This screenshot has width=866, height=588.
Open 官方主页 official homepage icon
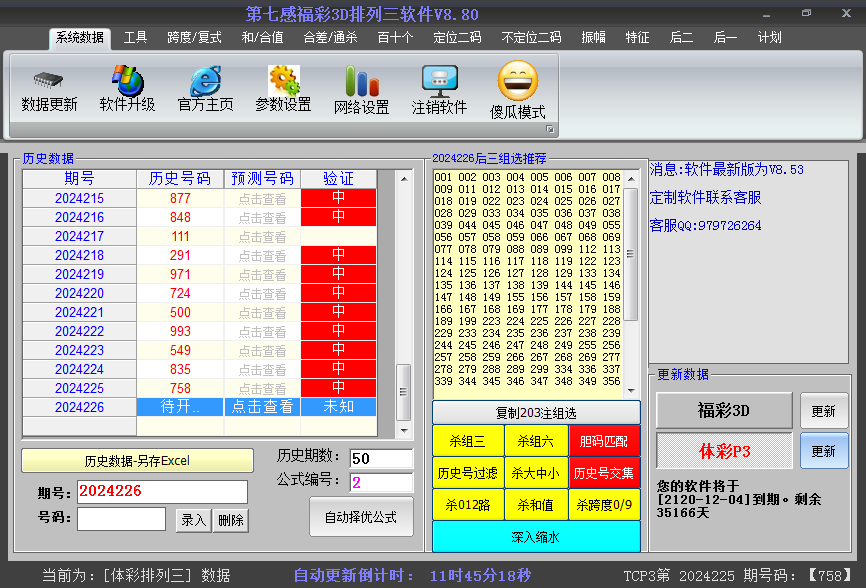[205, 80]
